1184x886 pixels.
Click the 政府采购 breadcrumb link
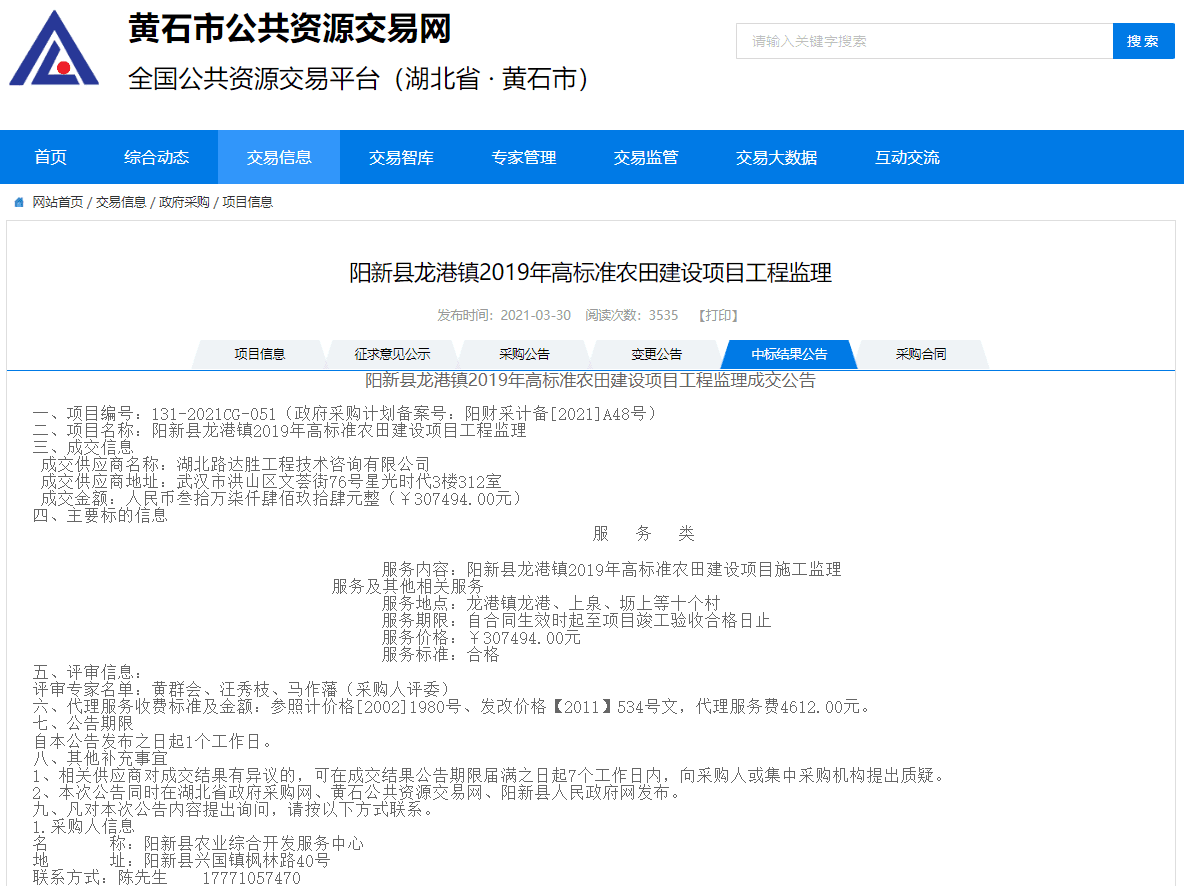(184, 202)
